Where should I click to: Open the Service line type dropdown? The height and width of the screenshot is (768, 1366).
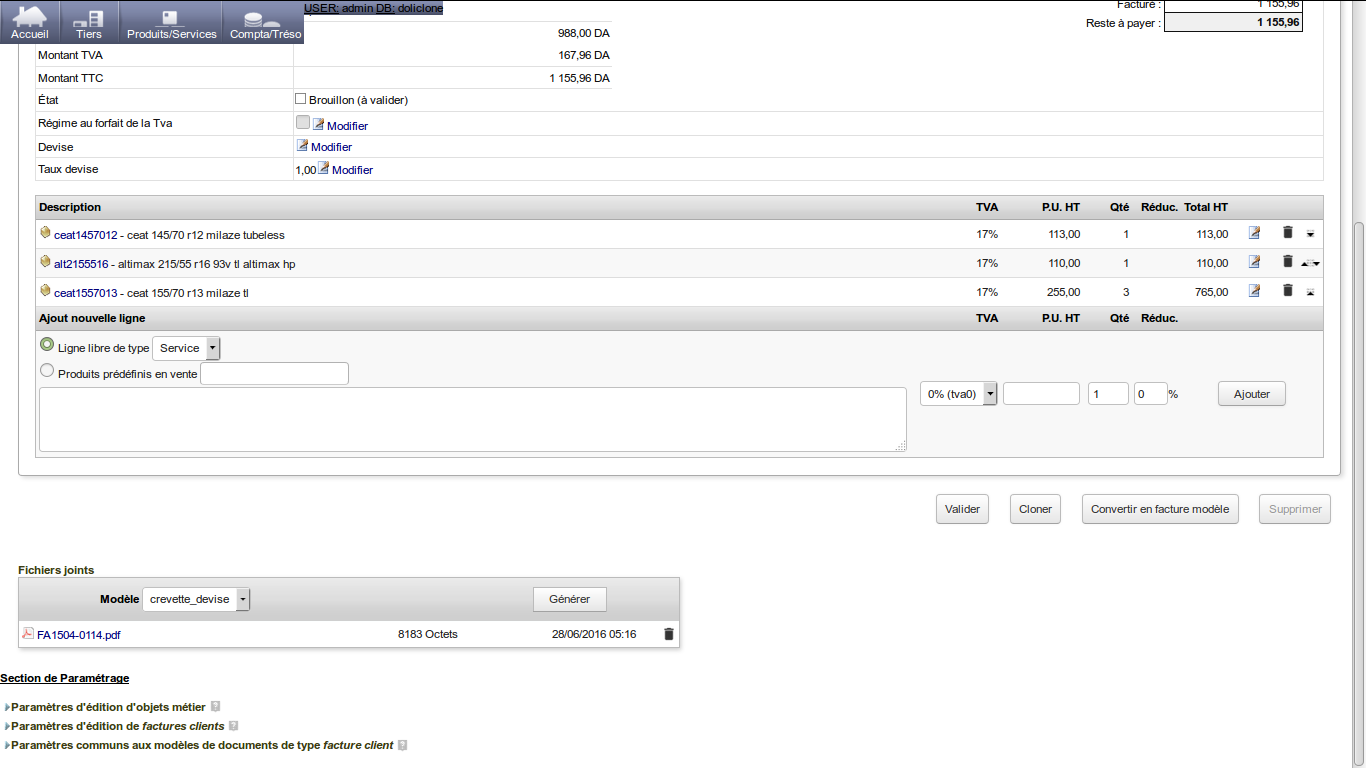pos(186,348)
